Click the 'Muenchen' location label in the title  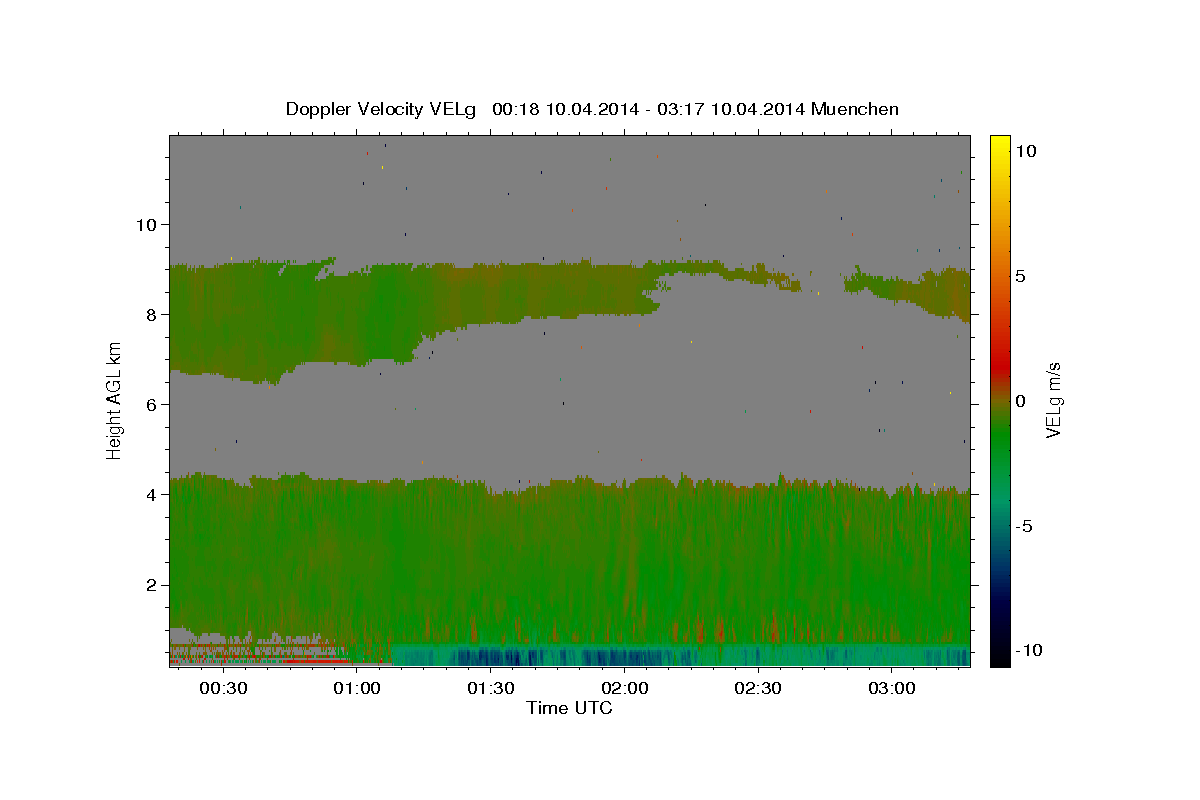click(856, 109)
